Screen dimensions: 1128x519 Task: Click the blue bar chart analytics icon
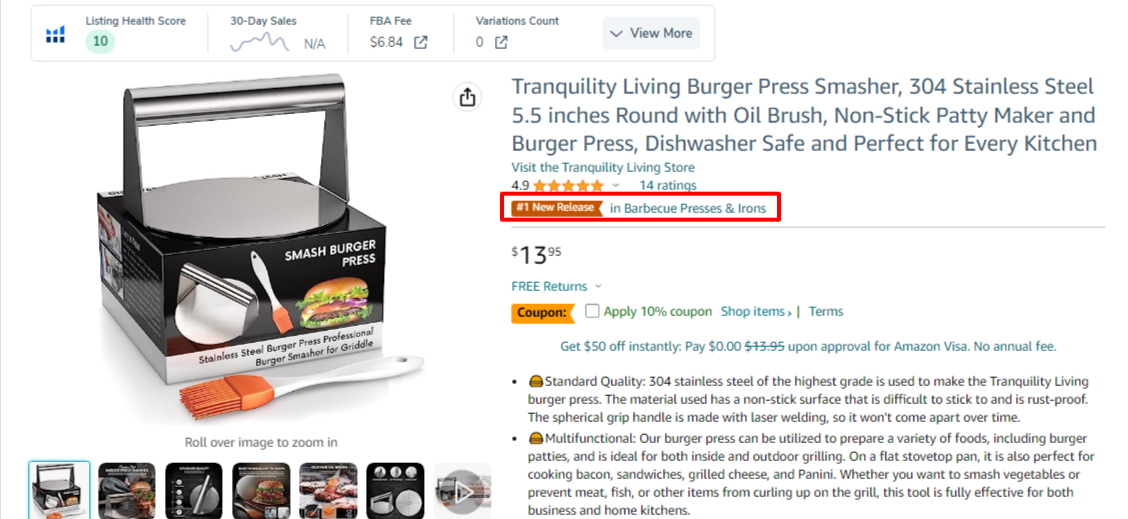pyautogui.click(x=55, y=34)
